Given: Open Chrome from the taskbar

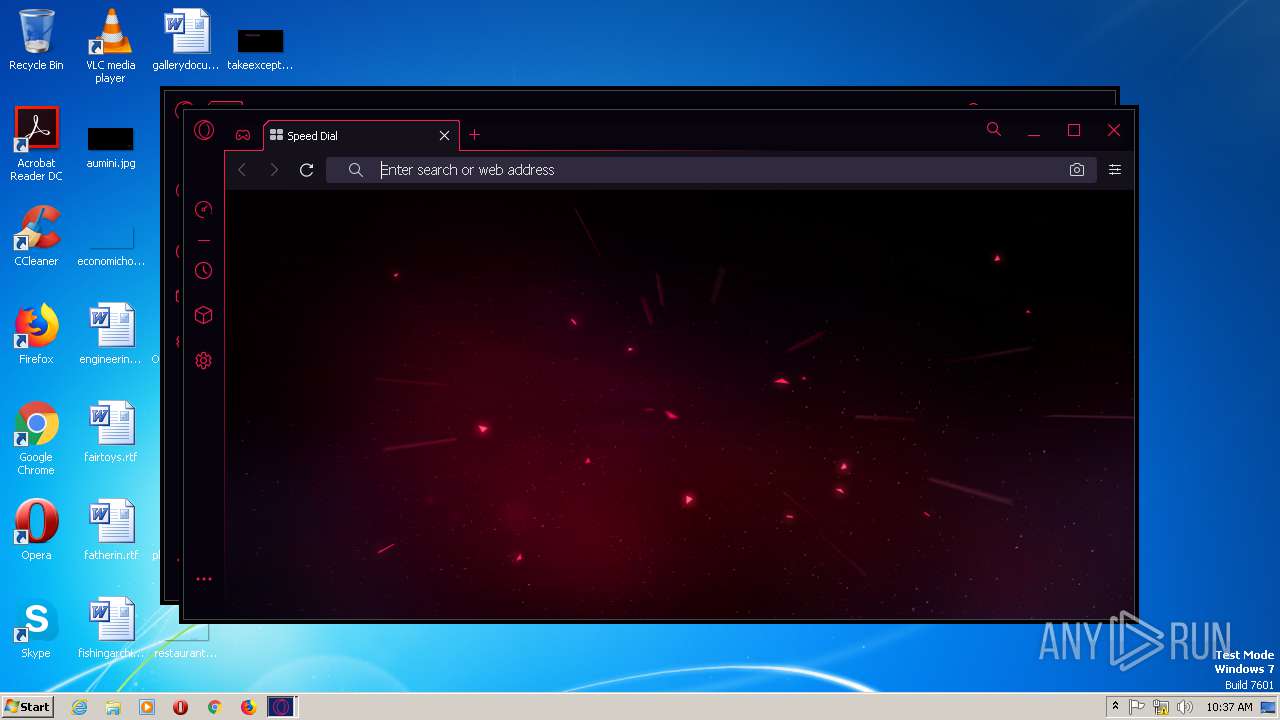Looking at the screenshot, I should click(214, 707).
